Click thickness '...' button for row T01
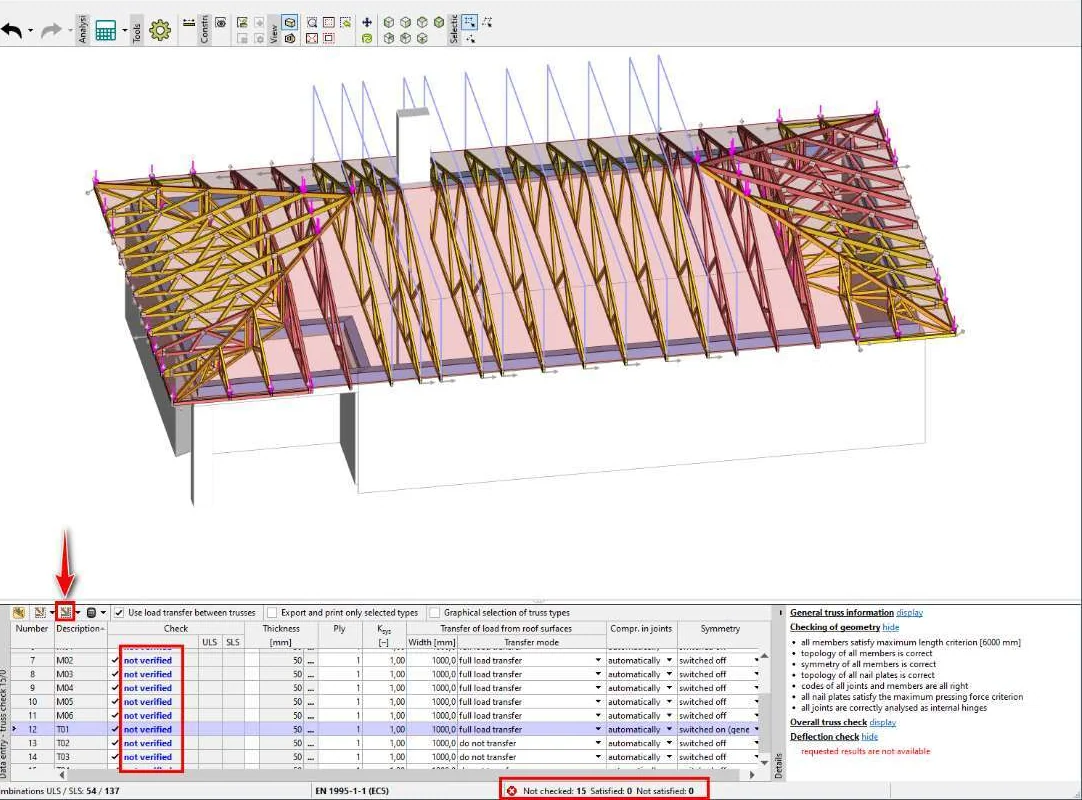The height and width of the screenshot is (800, 1082). [311, 730]
